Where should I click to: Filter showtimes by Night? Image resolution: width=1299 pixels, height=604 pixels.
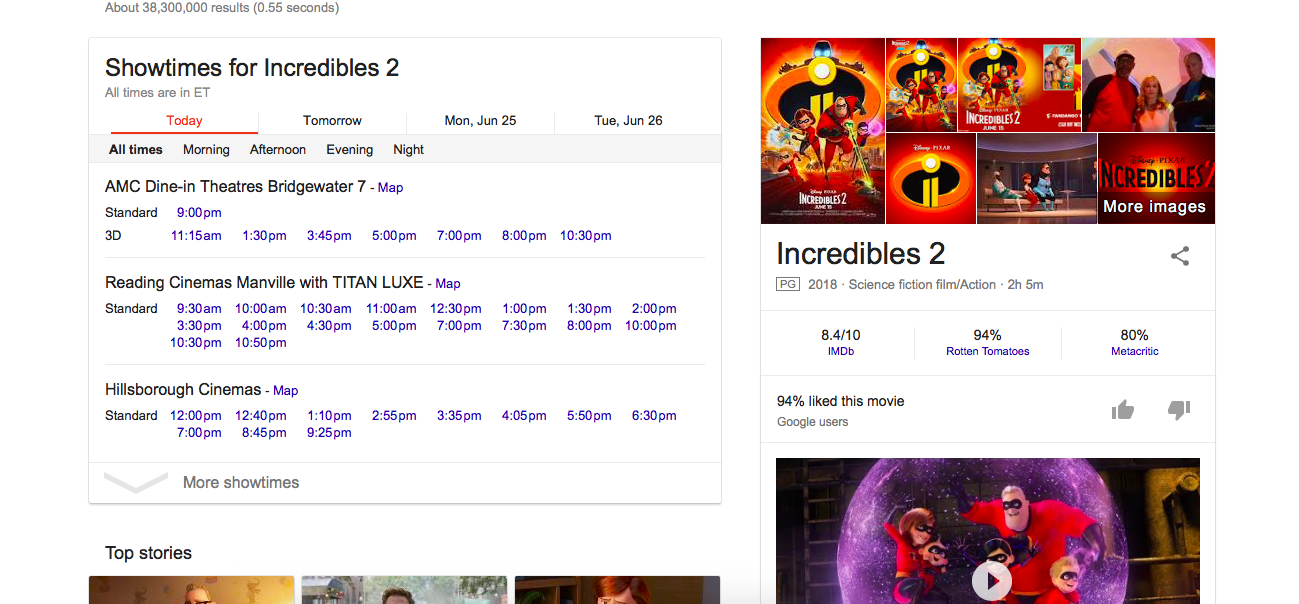point(408,150)
